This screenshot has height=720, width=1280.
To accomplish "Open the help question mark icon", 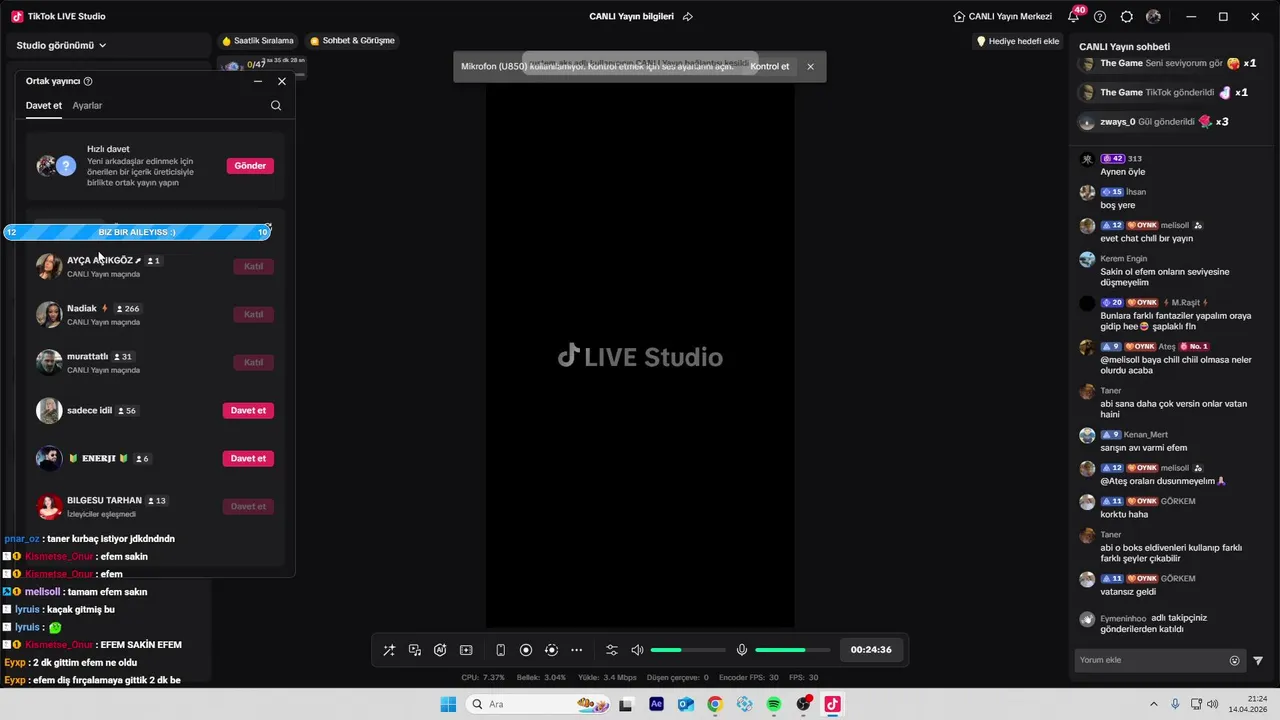I will (x=1100, y=17).
